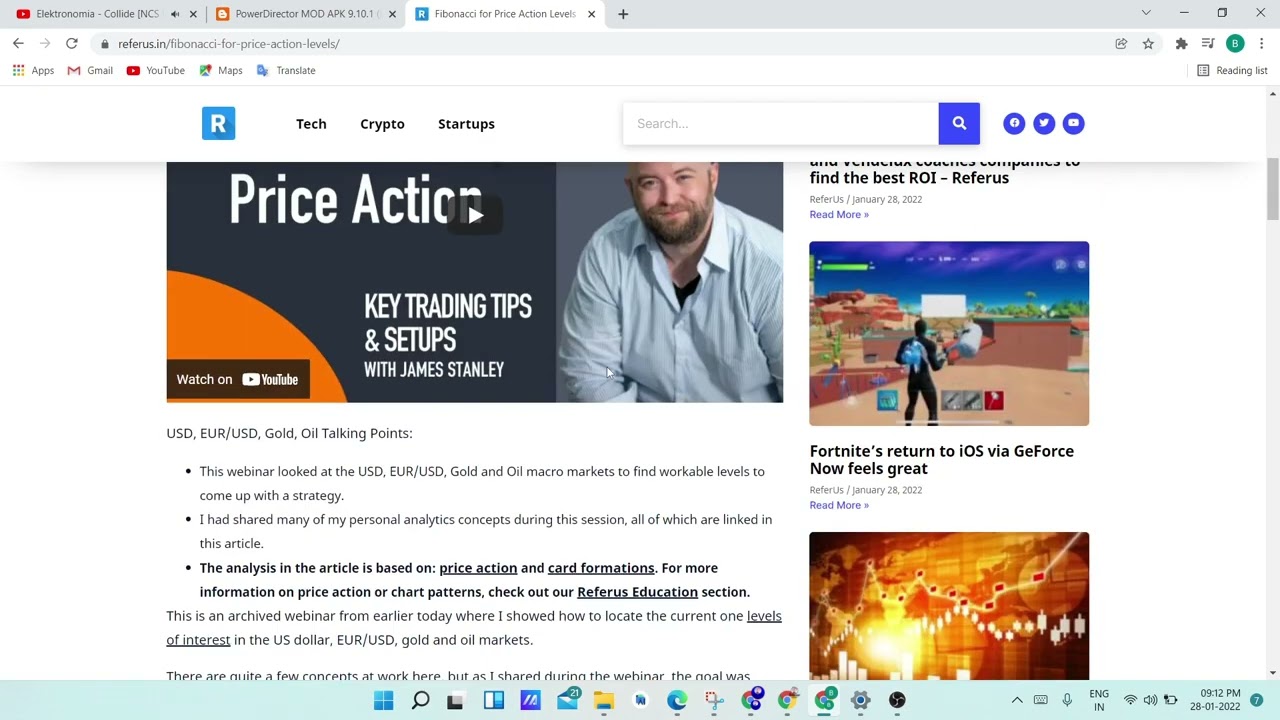Click Watch on YouTube in video

pyautogui.click(x=238, y=379)
